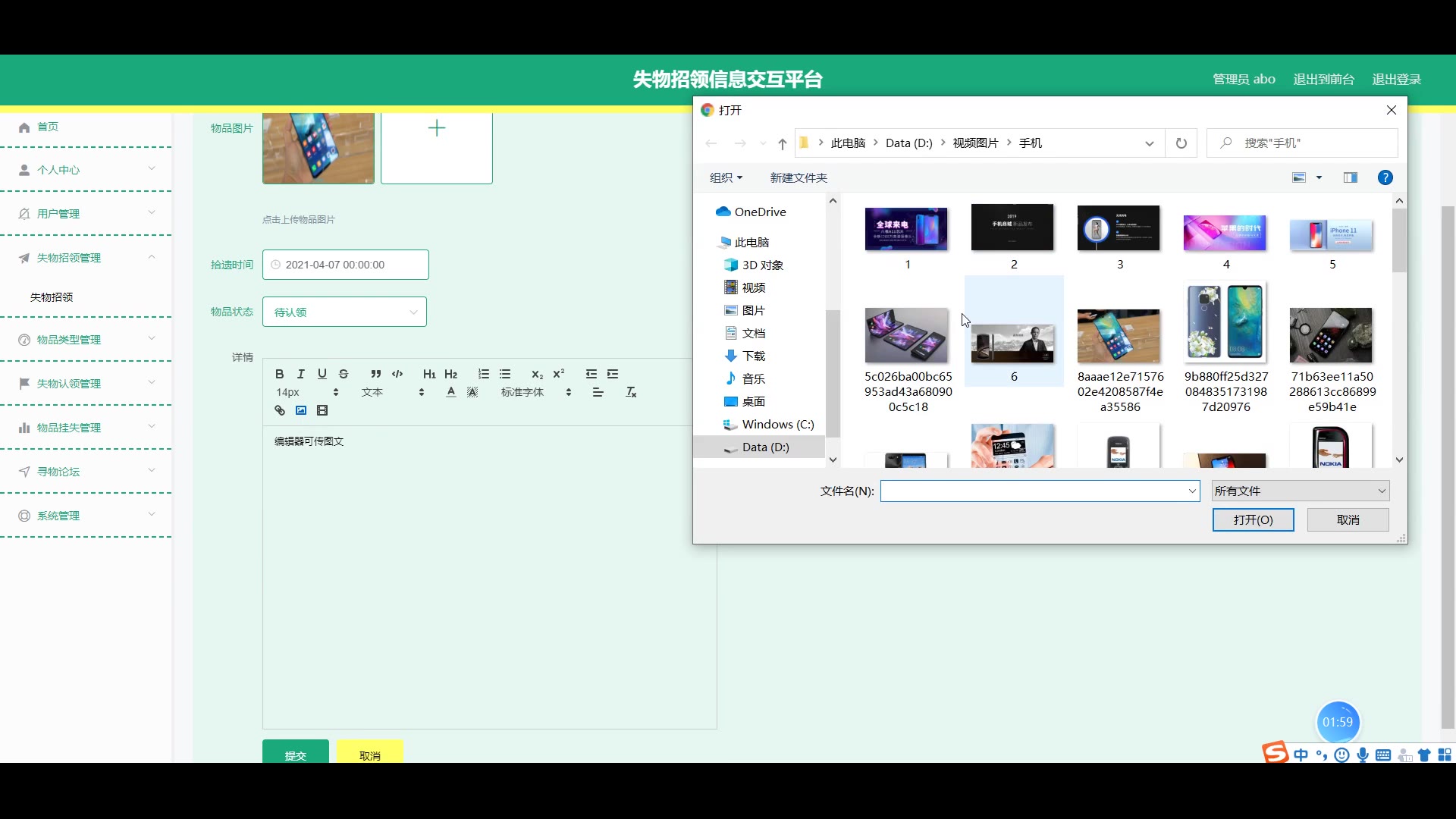Open the 组织 menu in file dialog

point(726,177)
